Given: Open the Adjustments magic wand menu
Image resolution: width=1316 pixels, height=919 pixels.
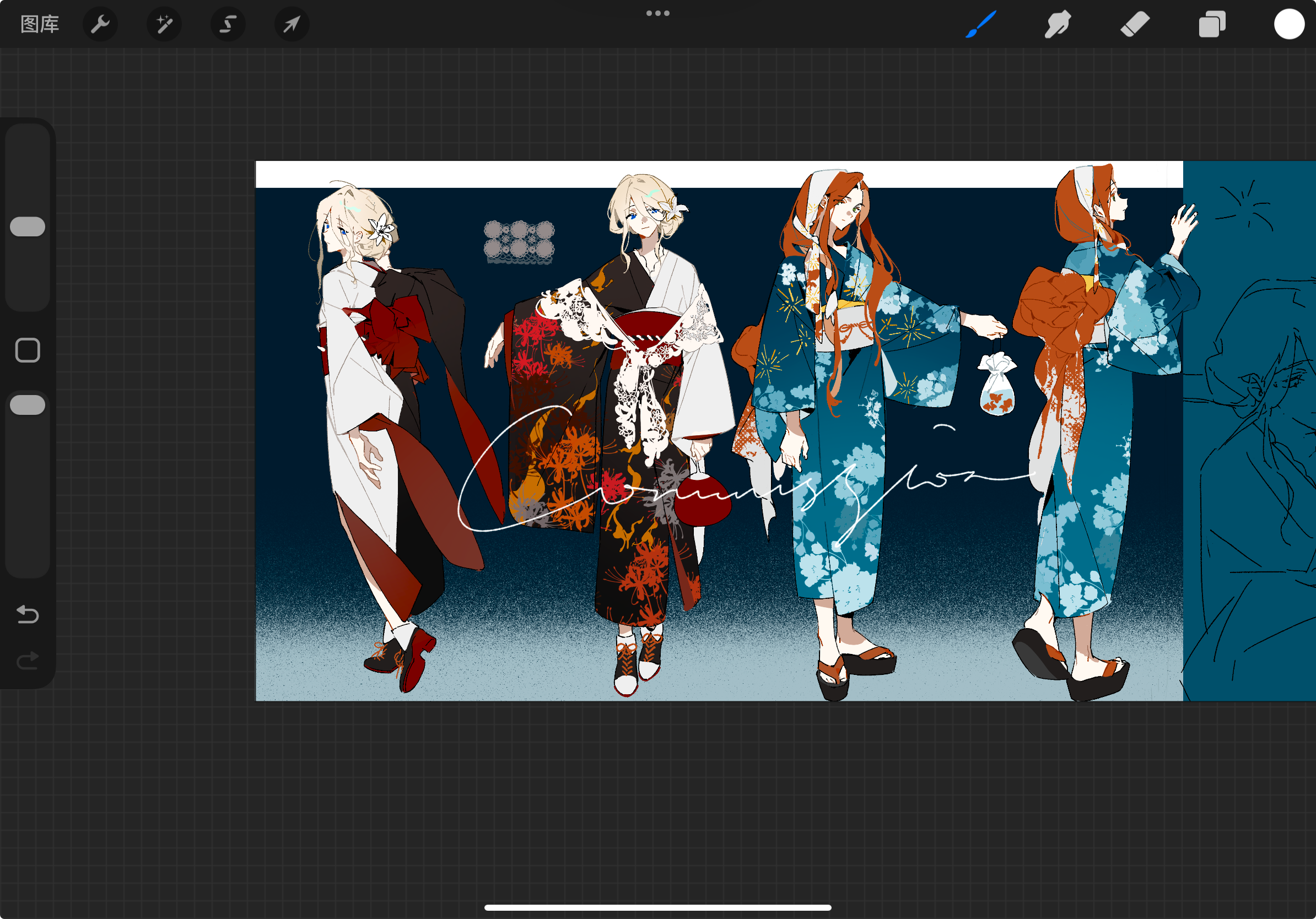Looking at the screenshot, I should tap(164, 24).
